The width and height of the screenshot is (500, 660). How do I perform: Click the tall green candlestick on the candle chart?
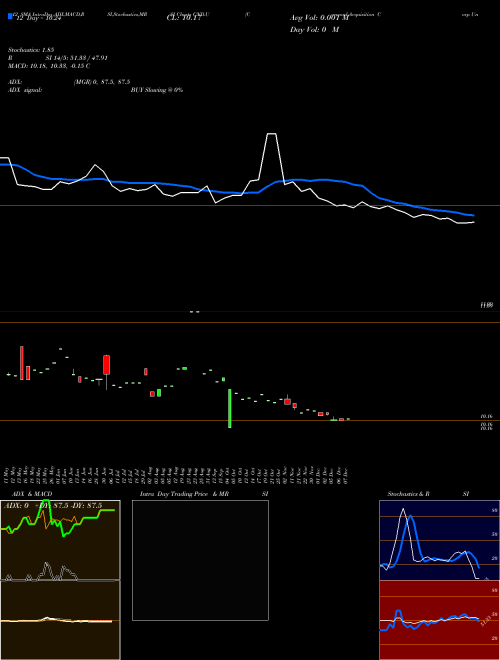click(229, 408)
